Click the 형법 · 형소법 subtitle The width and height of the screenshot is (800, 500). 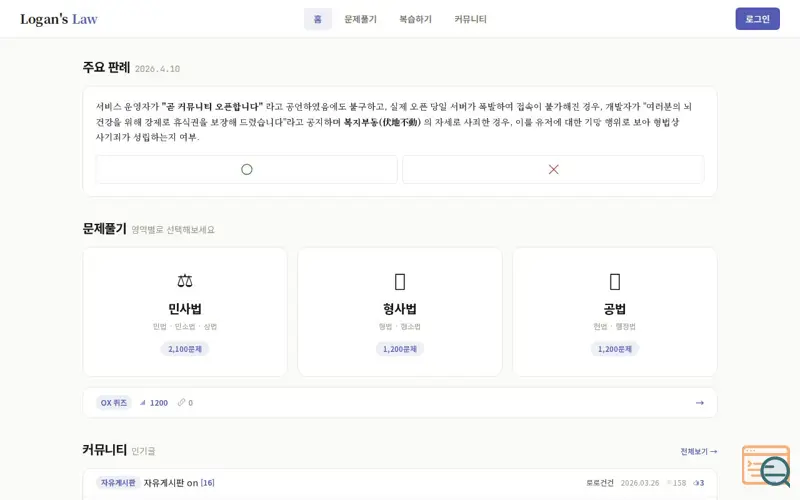[400, 327]
